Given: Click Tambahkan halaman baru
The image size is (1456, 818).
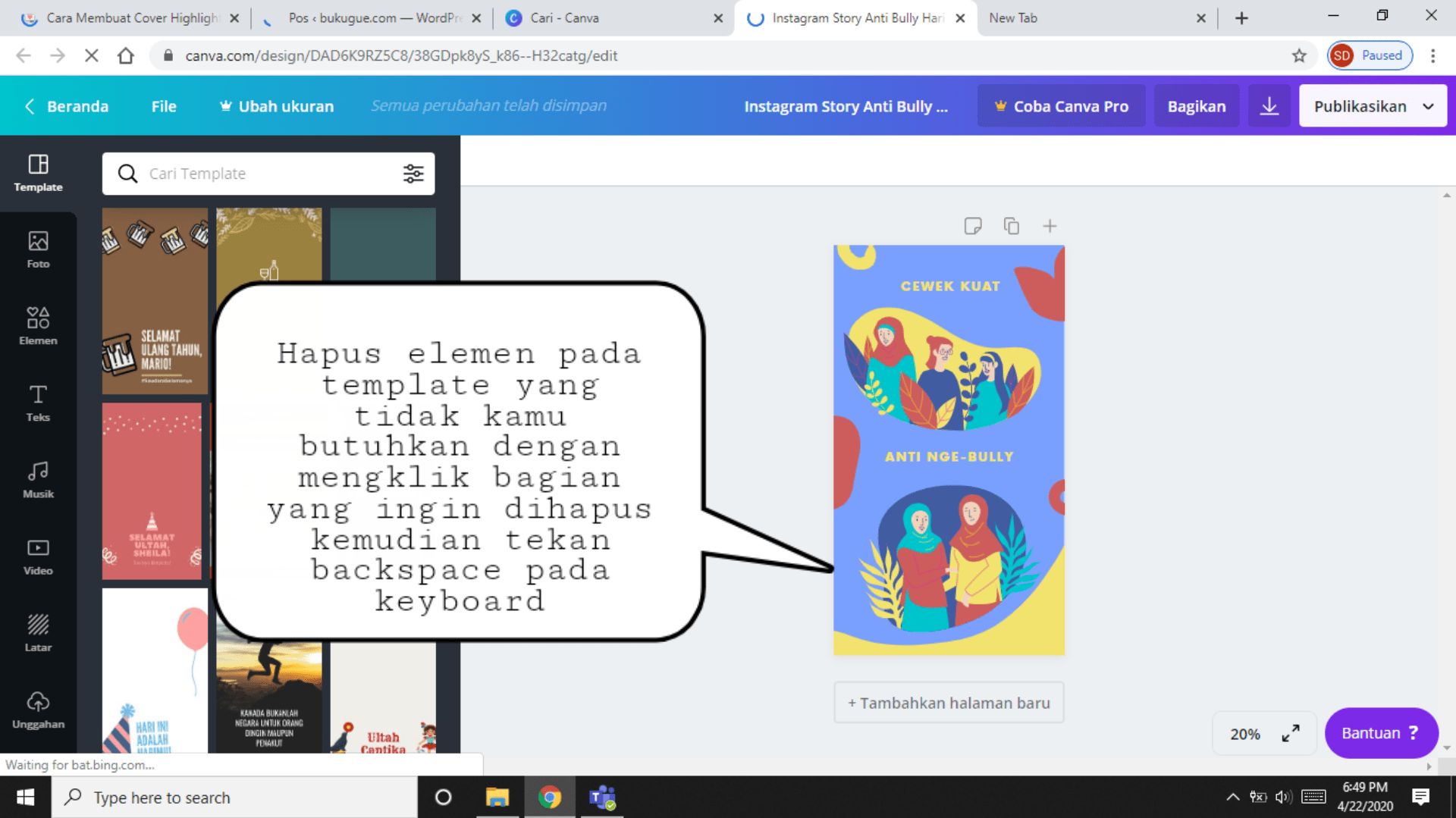Looking at the screenshot, I should [x=949, y=703].
